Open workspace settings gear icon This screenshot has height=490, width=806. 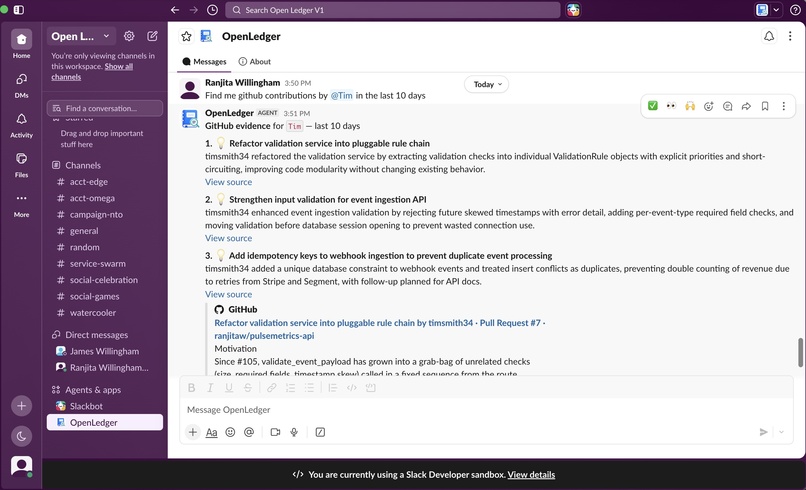click(x=129, y=36)
